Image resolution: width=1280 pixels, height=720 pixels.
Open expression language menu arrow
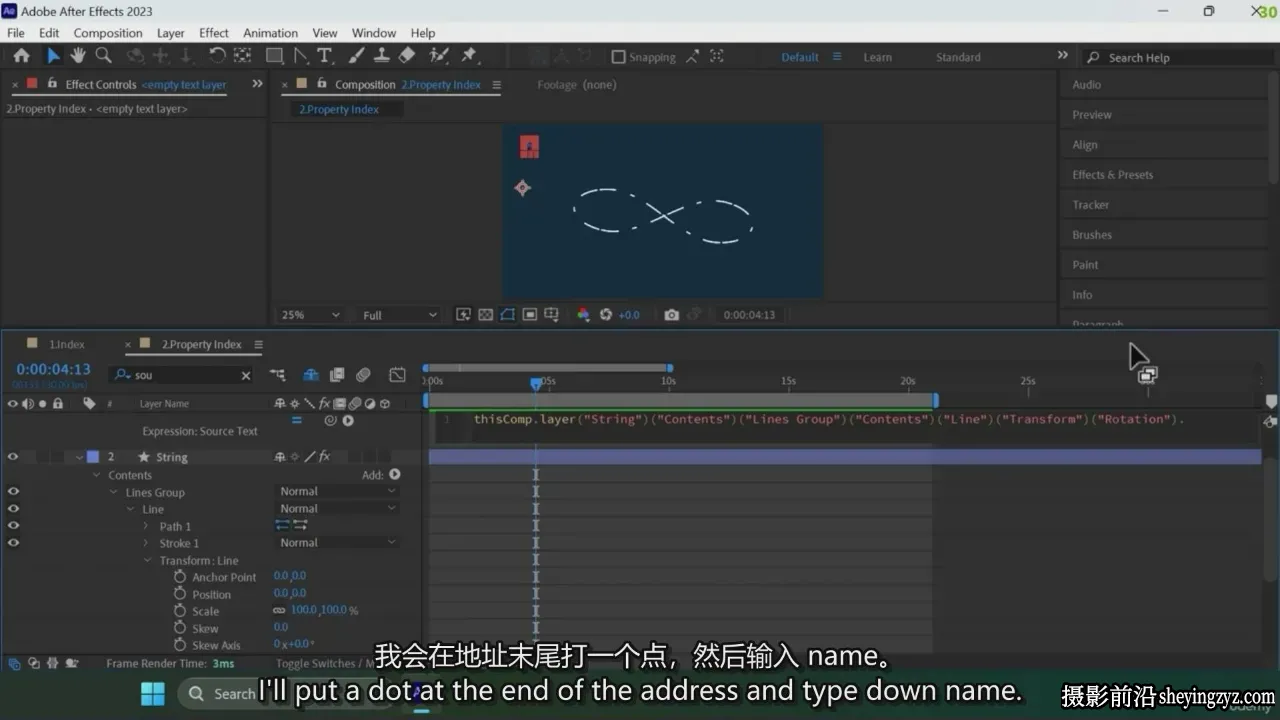(x=348, y=420)
